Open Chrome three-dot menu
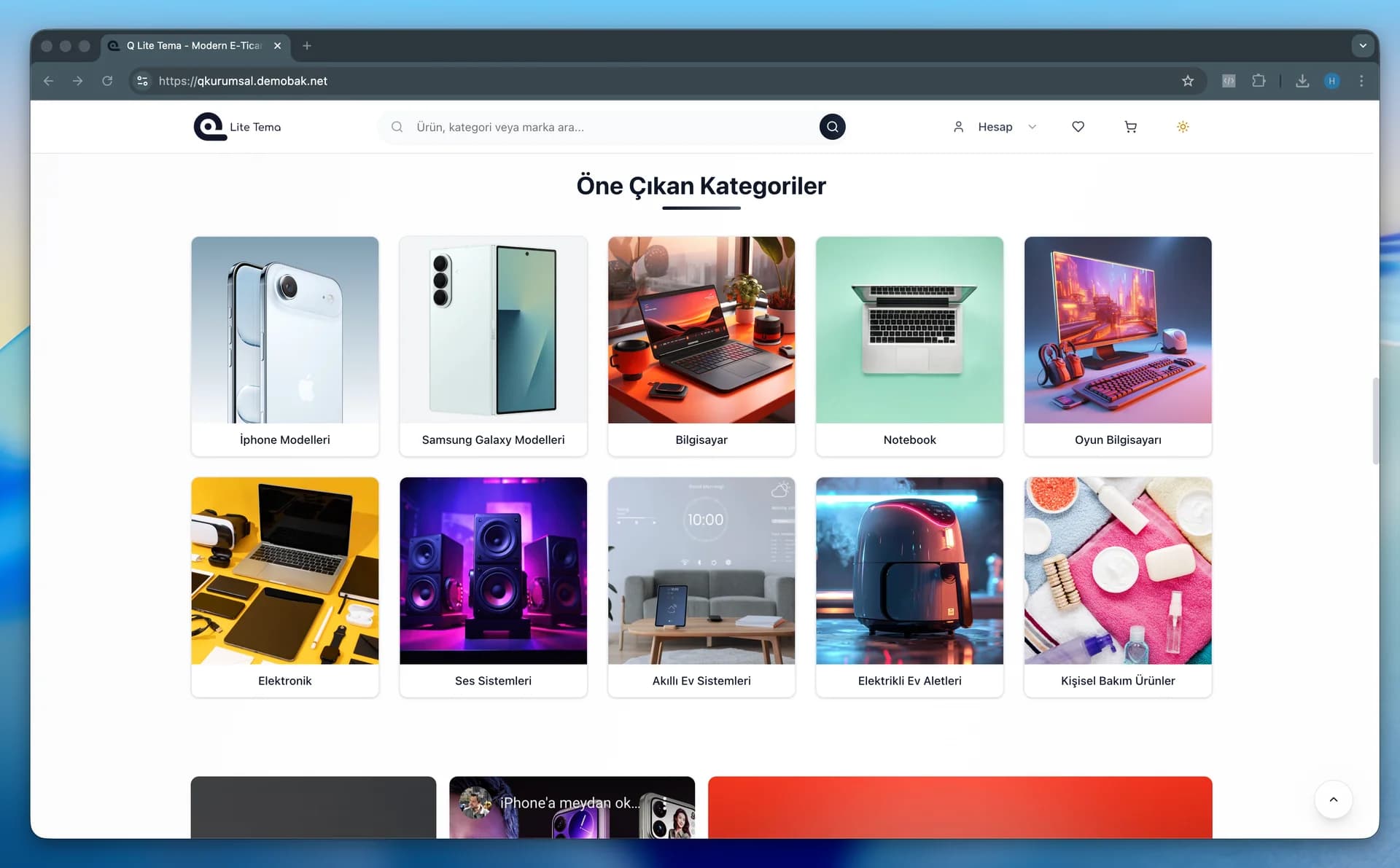 click(1361, 81)
